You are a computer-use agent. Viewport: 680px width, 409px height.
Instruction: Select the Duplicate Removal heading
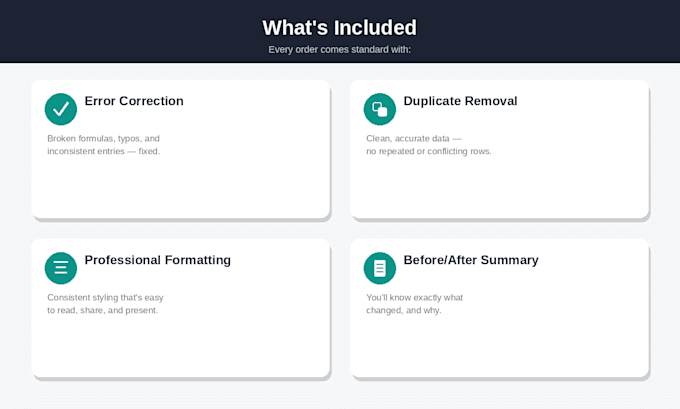tap(461, 101)
